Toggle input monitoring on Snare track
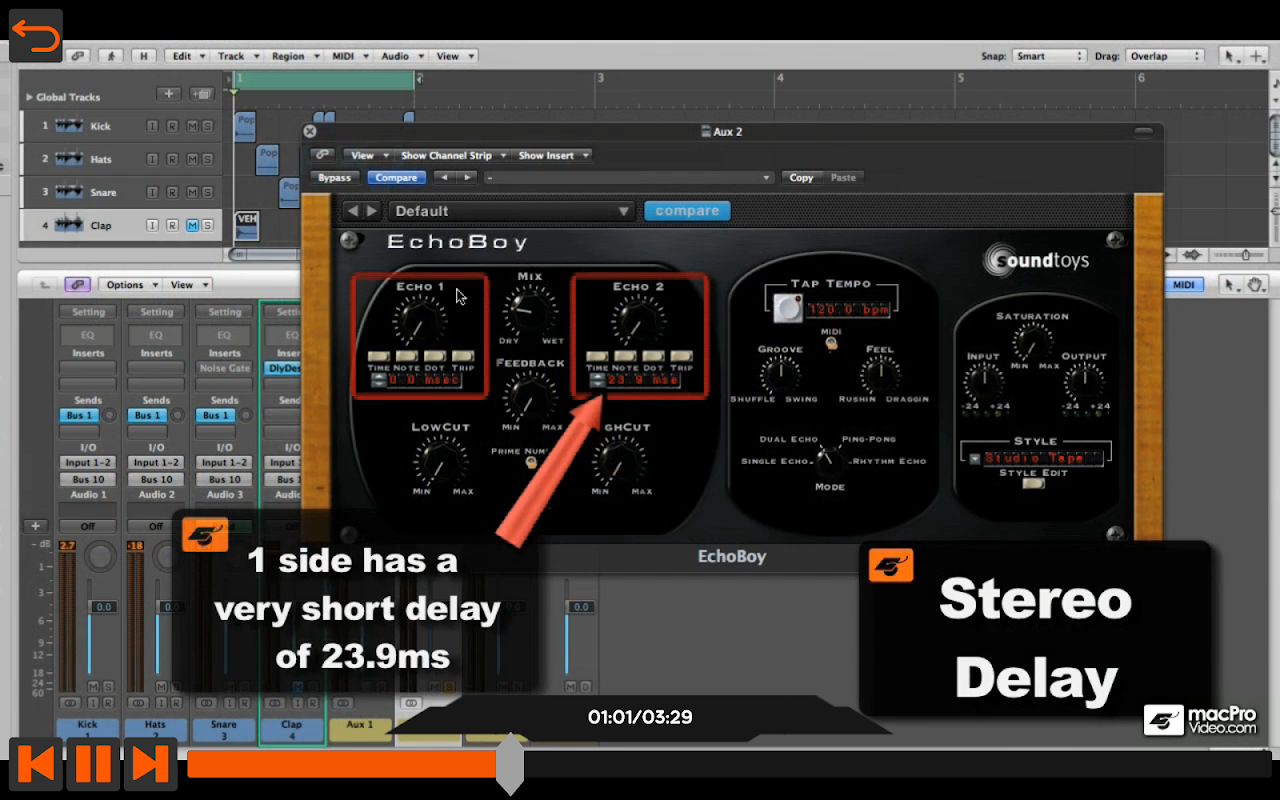The width and height of the screenshot is (1280, 800). [152, 192]
